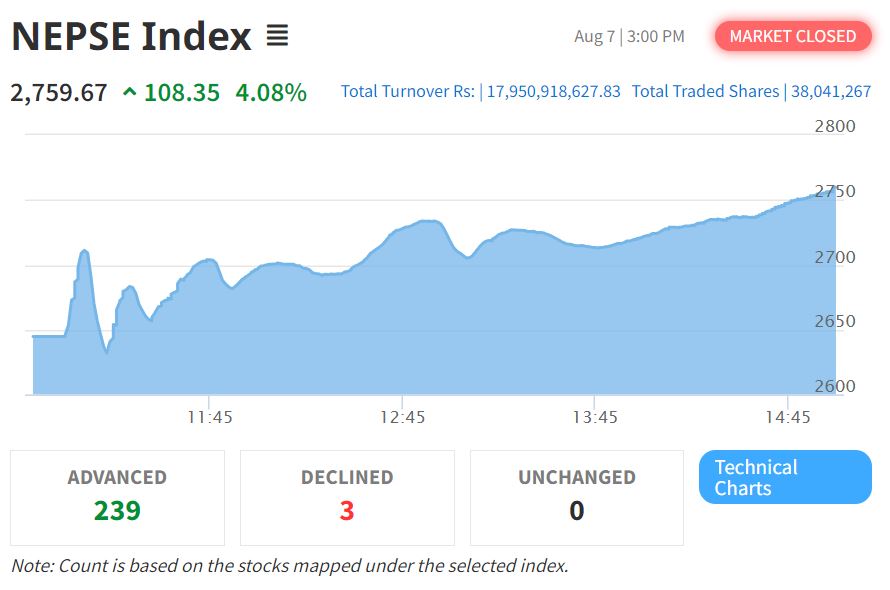Screen dimensions: 890x590
Task: Select the DECLINED 3 stocks box
Action: pos(347,498)
